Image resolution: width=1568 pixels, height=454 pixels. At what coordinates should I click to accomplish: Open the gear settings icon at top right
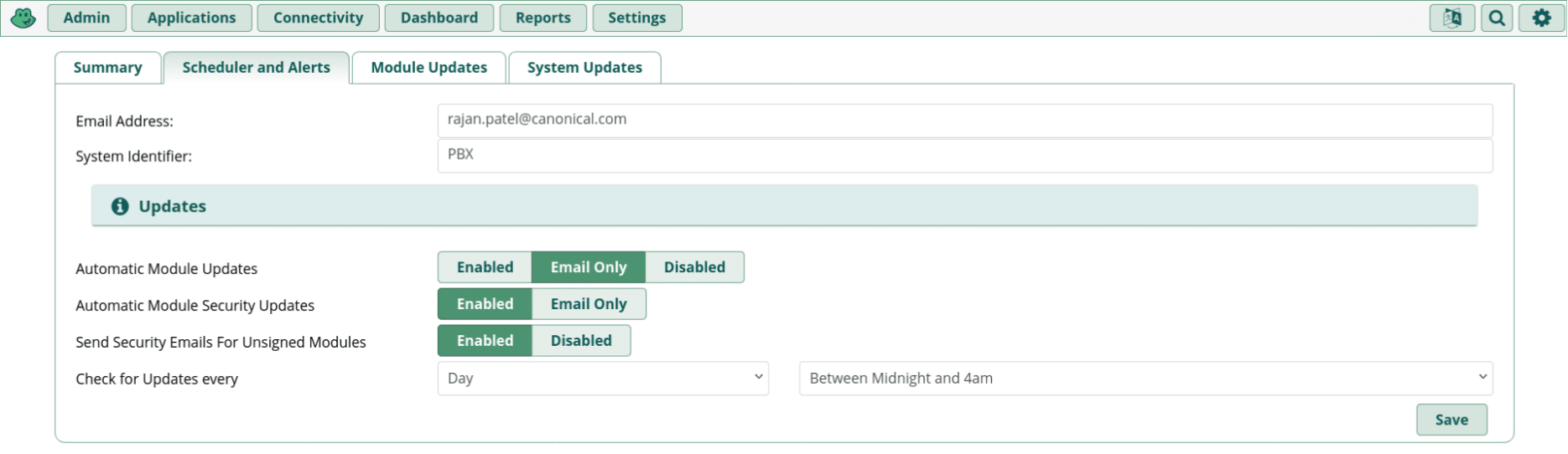coord(1541,18)
